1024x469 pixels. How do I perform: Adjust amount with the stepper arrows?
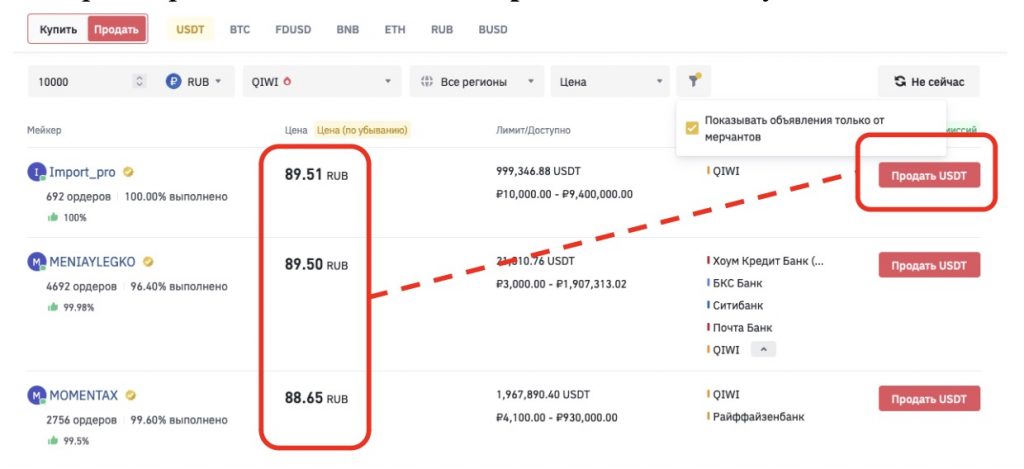[x=138, y=82]
